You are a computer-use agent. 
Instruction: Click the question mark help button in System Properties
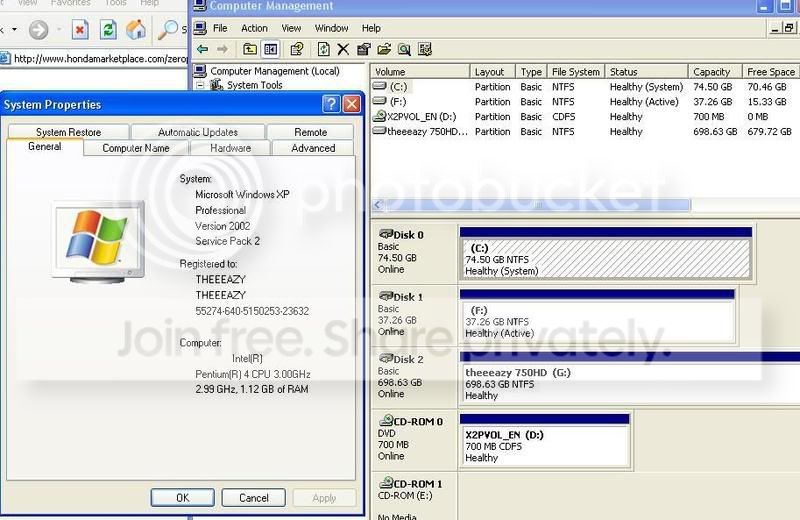(331, 104)
